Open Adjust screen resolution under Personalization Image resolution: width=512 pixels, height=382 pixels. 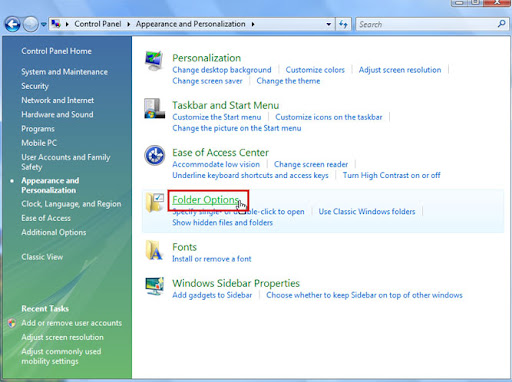[x=400, y=70]
